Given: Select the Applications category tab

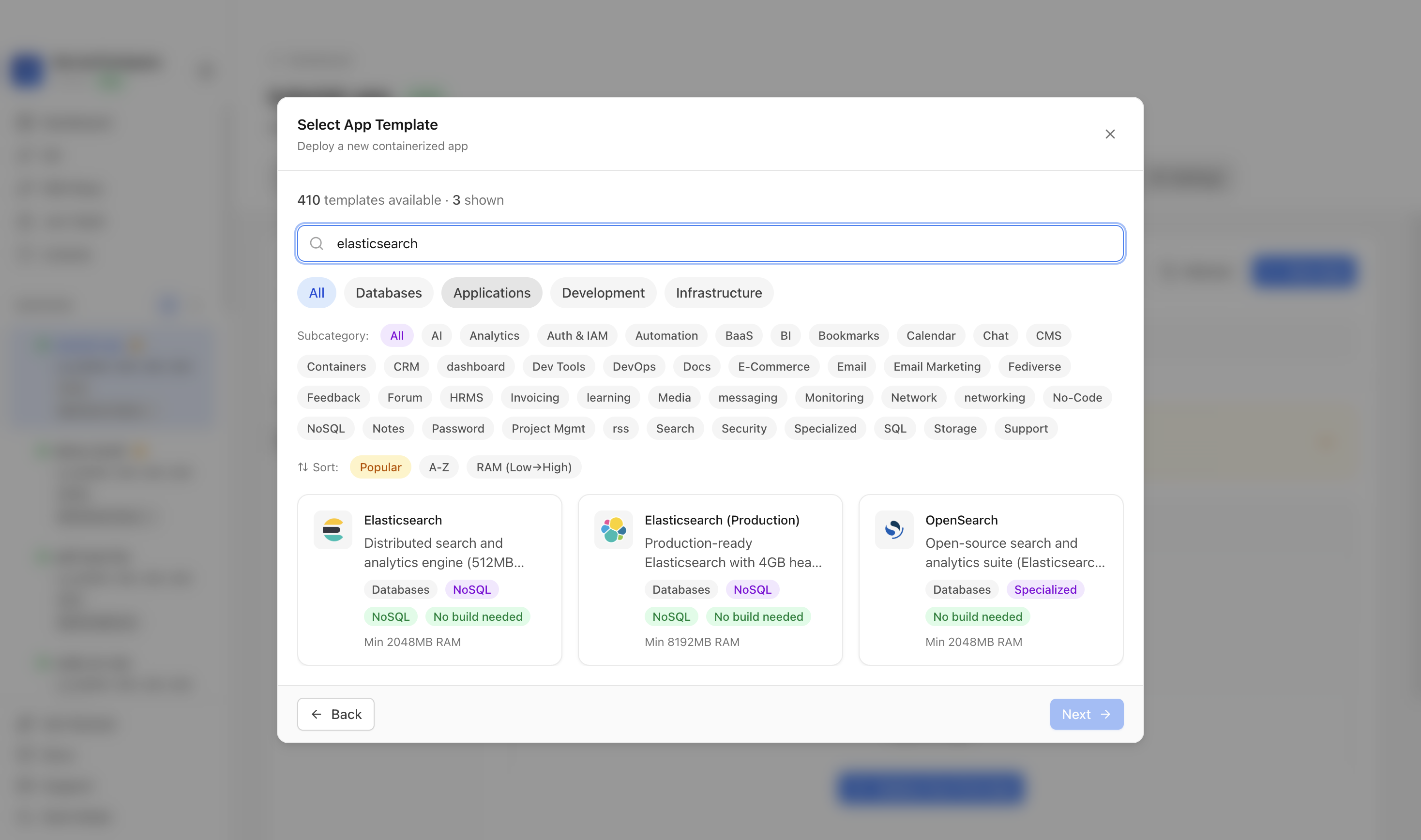Looking at the screenshot, I should (491, 293).
